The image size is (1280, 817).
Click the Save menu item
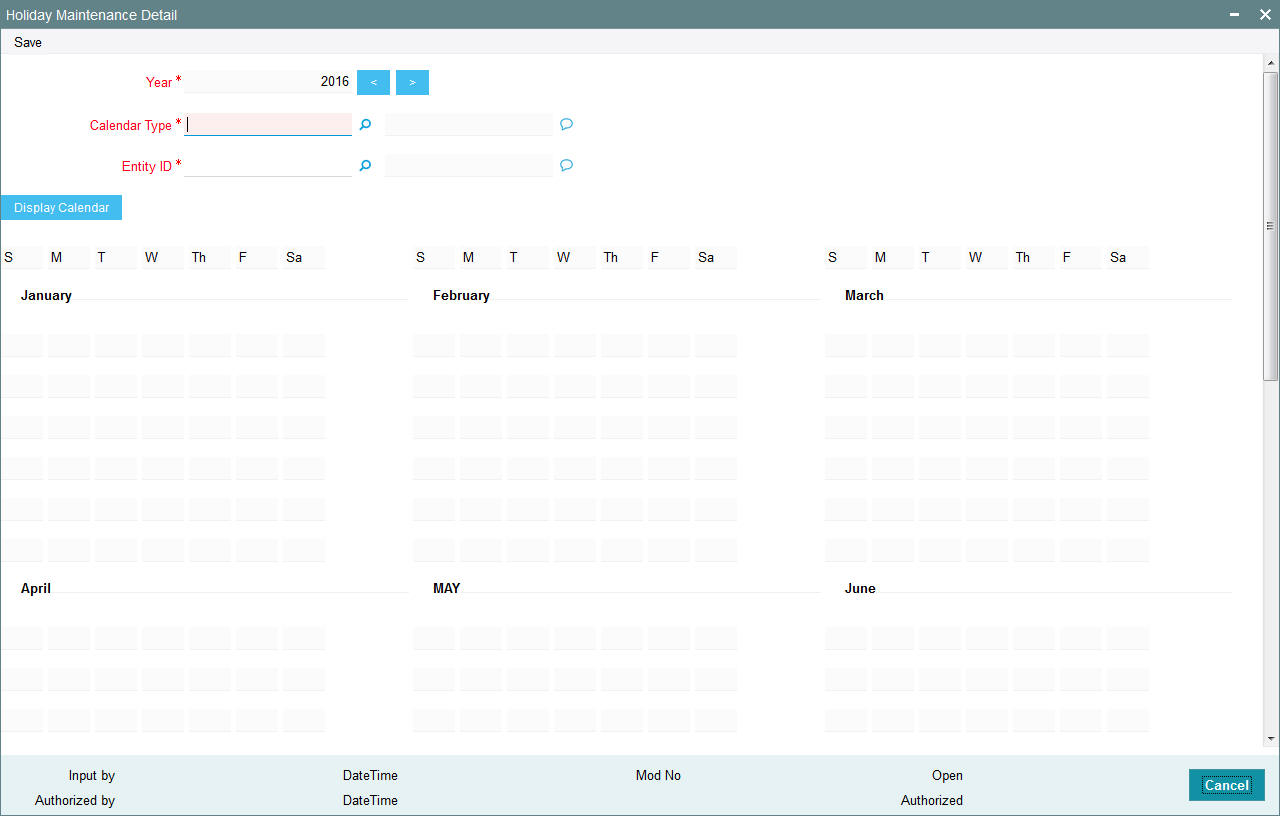(x=28, y=43)
